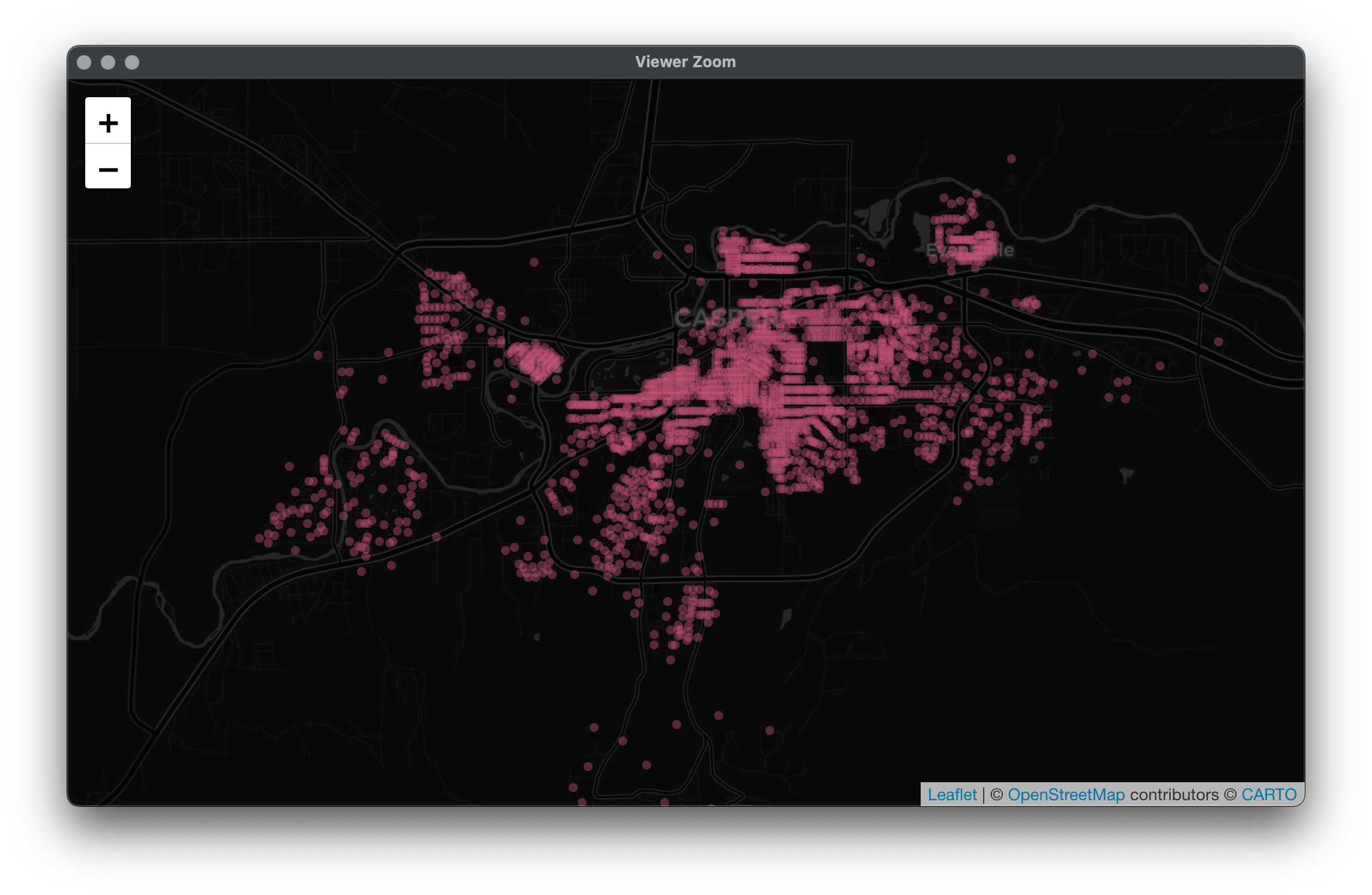Click the Viewer Zoom window title
The width and height of the screenshot is (1372, 895).
(x=685, y=62)
